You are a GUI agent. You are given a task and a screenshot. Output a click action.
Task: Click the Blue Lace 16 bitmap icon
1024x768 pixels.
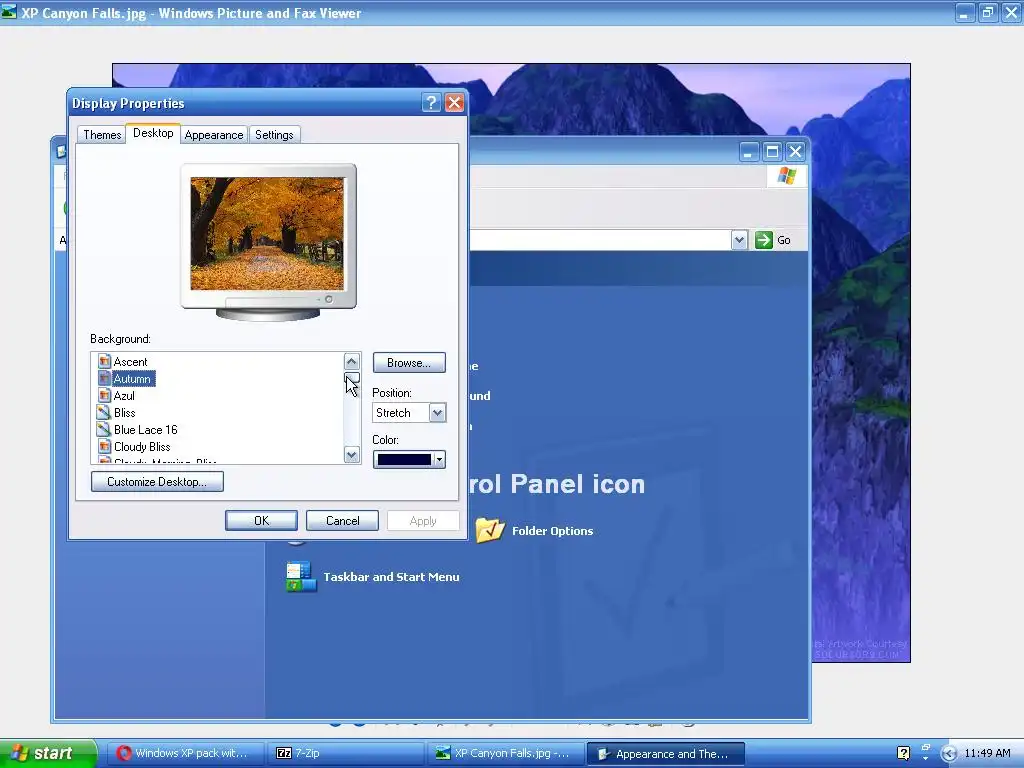tap(104, 429)
